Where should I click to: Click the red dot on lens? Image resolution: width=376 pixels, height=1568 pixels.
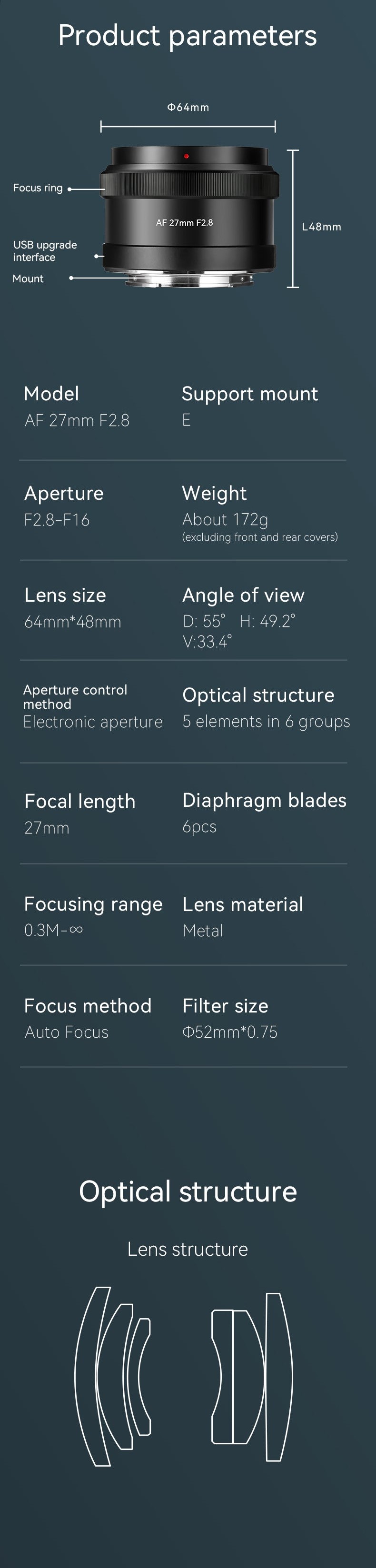click(x=186, y=157)
